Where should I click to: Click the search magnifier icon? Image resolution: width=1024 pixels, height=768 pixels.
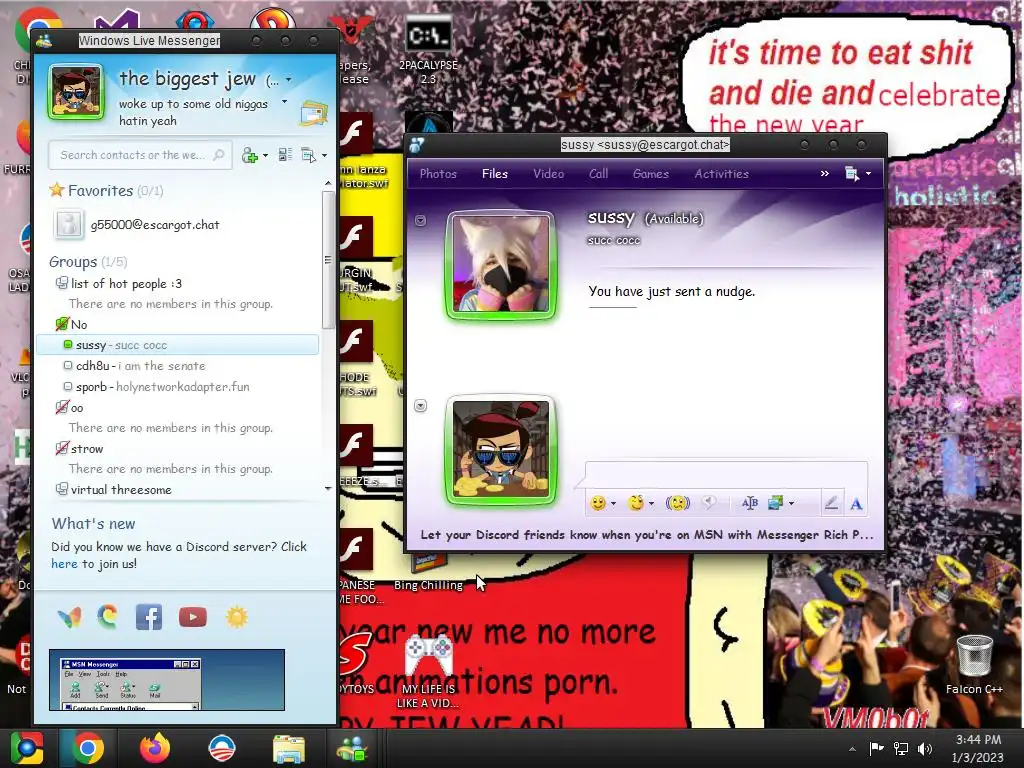[x=219, y=155]
